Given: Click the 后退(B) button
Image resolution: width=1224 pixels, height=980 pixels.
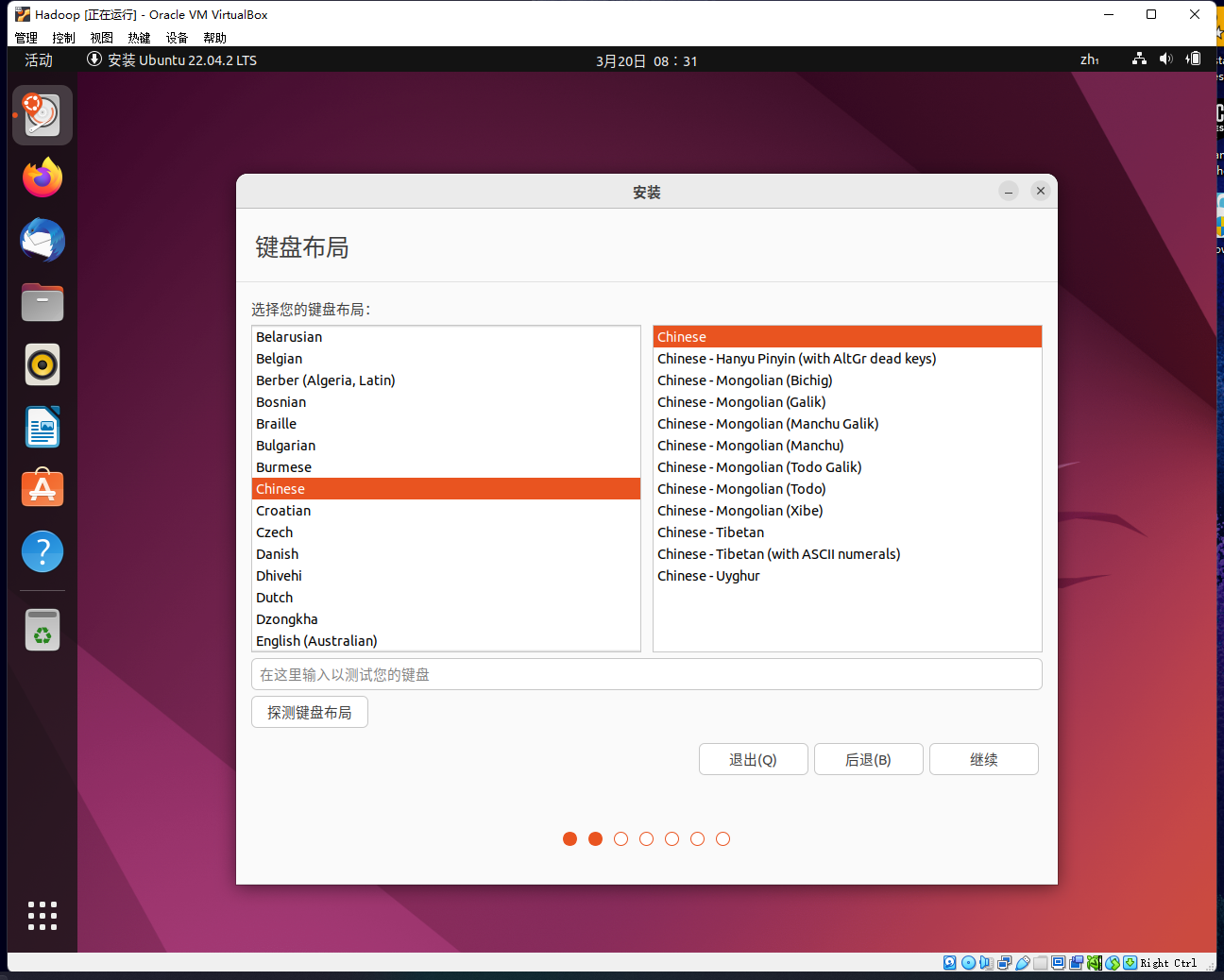Looking at the screenshot, I should (x=869, y=759).
